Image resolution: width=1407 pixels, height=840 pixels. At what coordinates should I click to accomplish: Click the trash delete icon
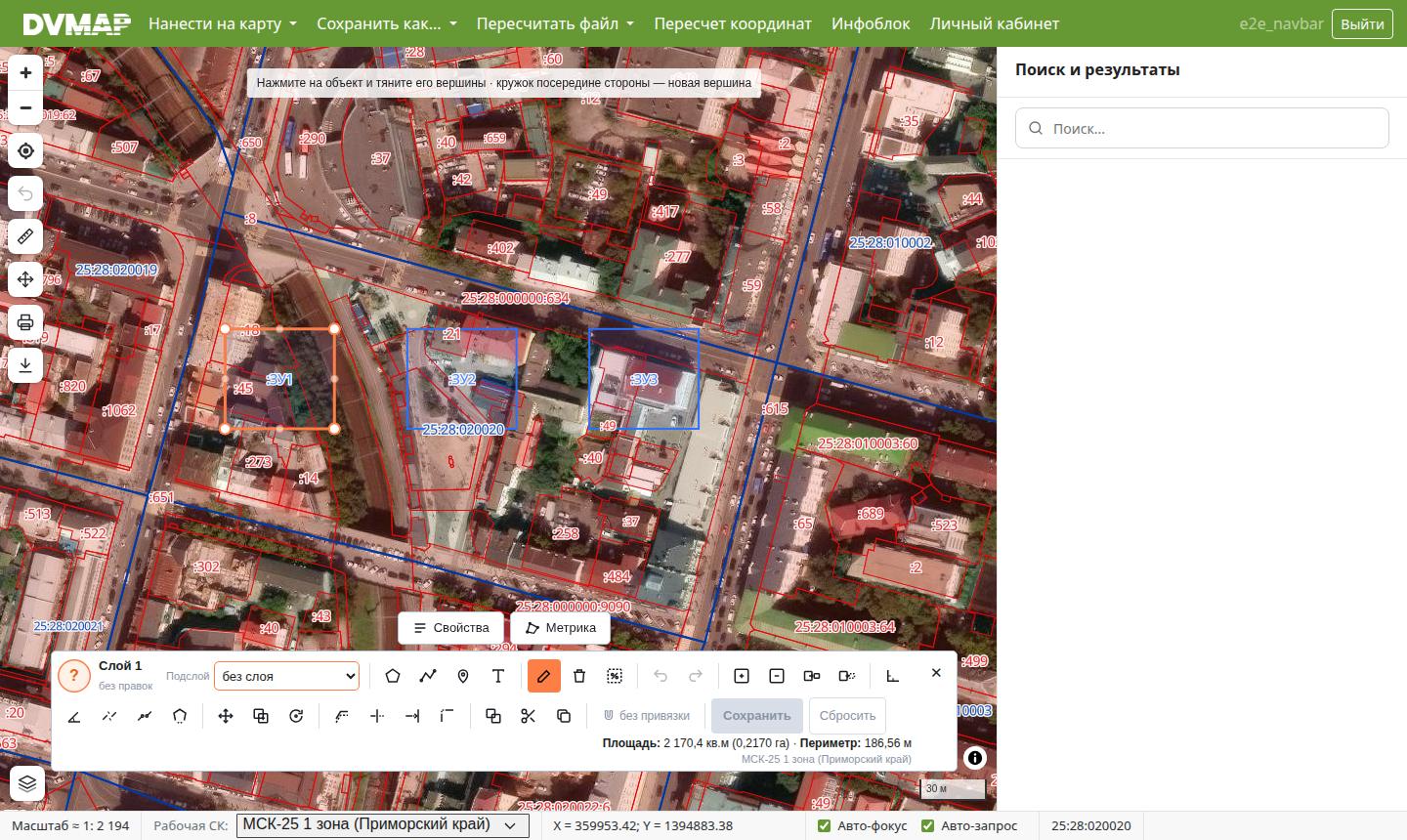(579, 676)
